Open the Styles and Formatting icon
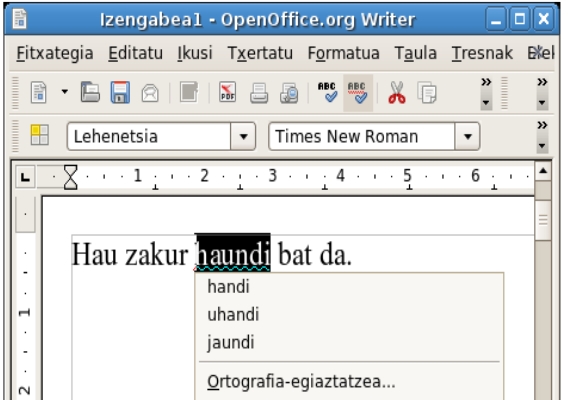This screenshot has width=570, height=400. pyautogui.click(x=40, y=135)
